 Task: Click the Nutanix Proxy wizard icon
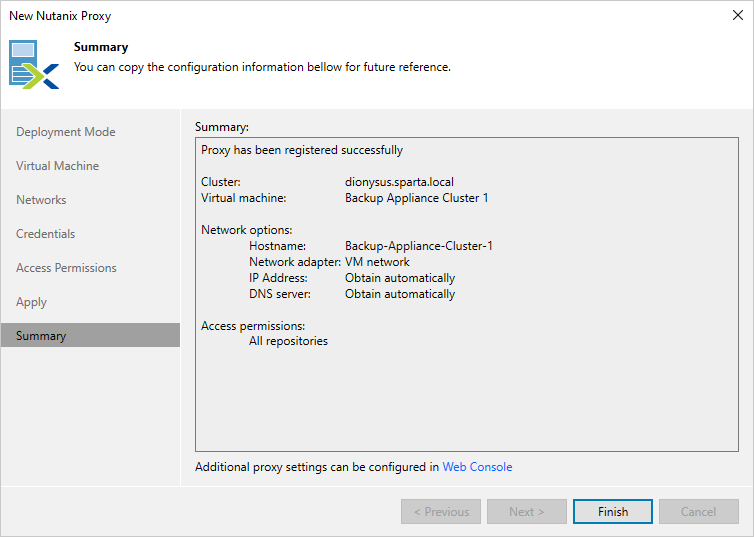34,65
